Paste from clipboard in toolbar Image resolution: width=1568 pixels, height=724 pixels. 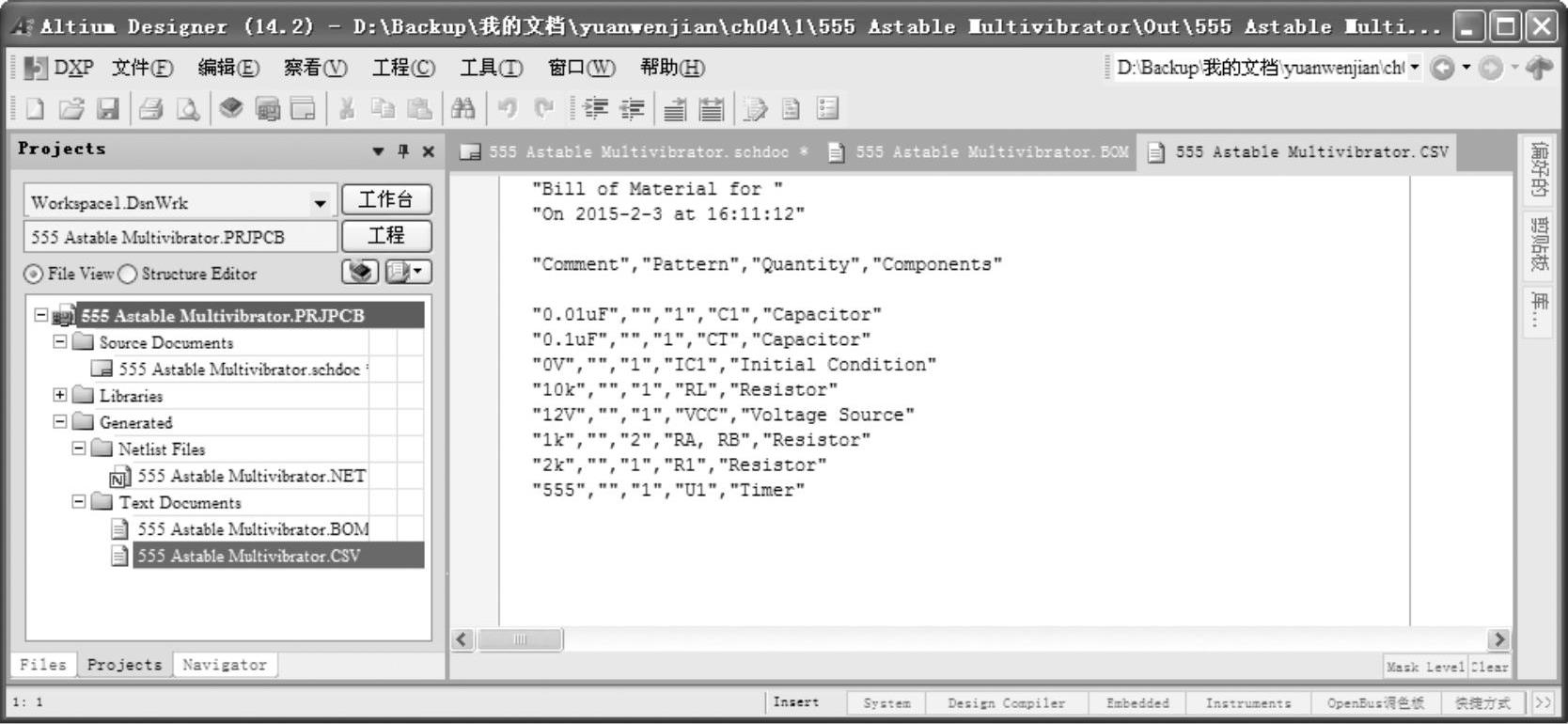[419, 109]
